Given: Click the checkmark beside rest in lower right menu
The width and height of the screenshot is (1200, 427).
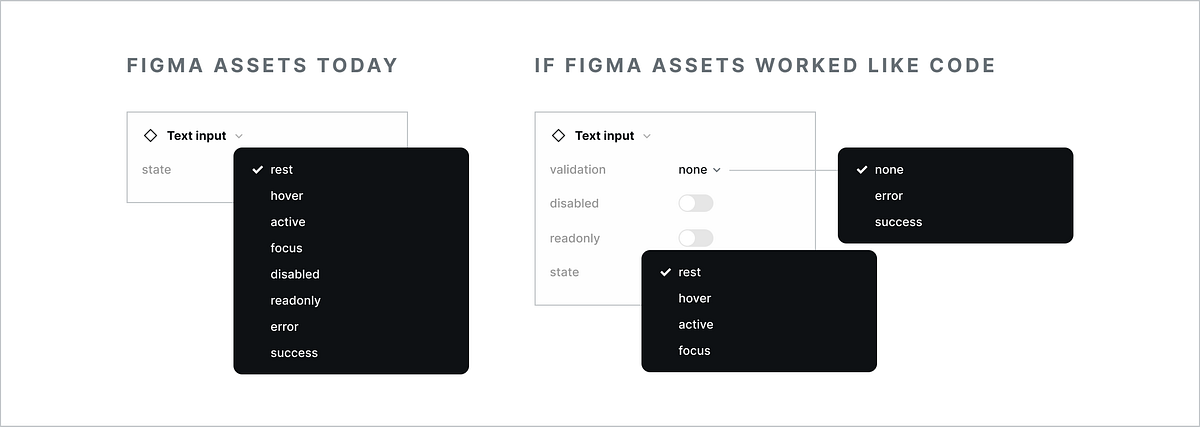Looking at the screenshot, I should click(666, 272).
